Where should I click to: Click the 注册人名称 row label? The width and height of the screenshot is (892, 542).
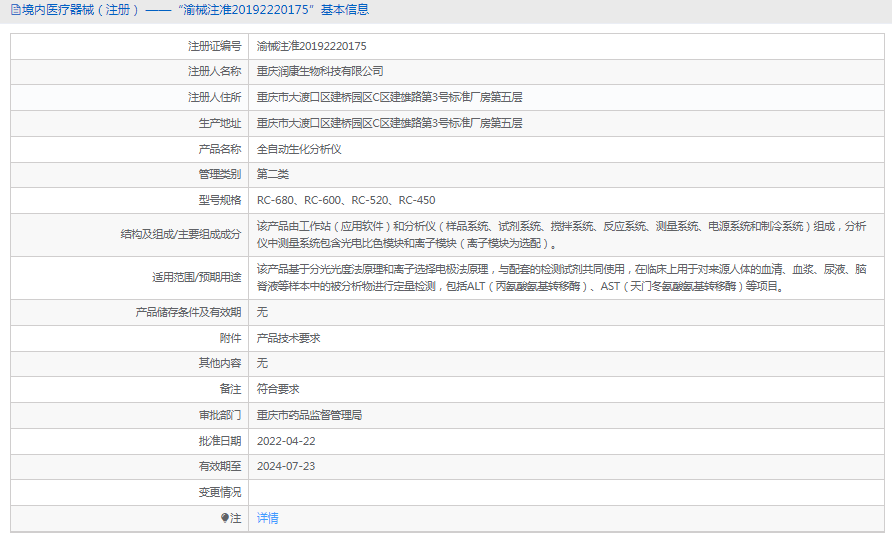(x=214, y=71)
